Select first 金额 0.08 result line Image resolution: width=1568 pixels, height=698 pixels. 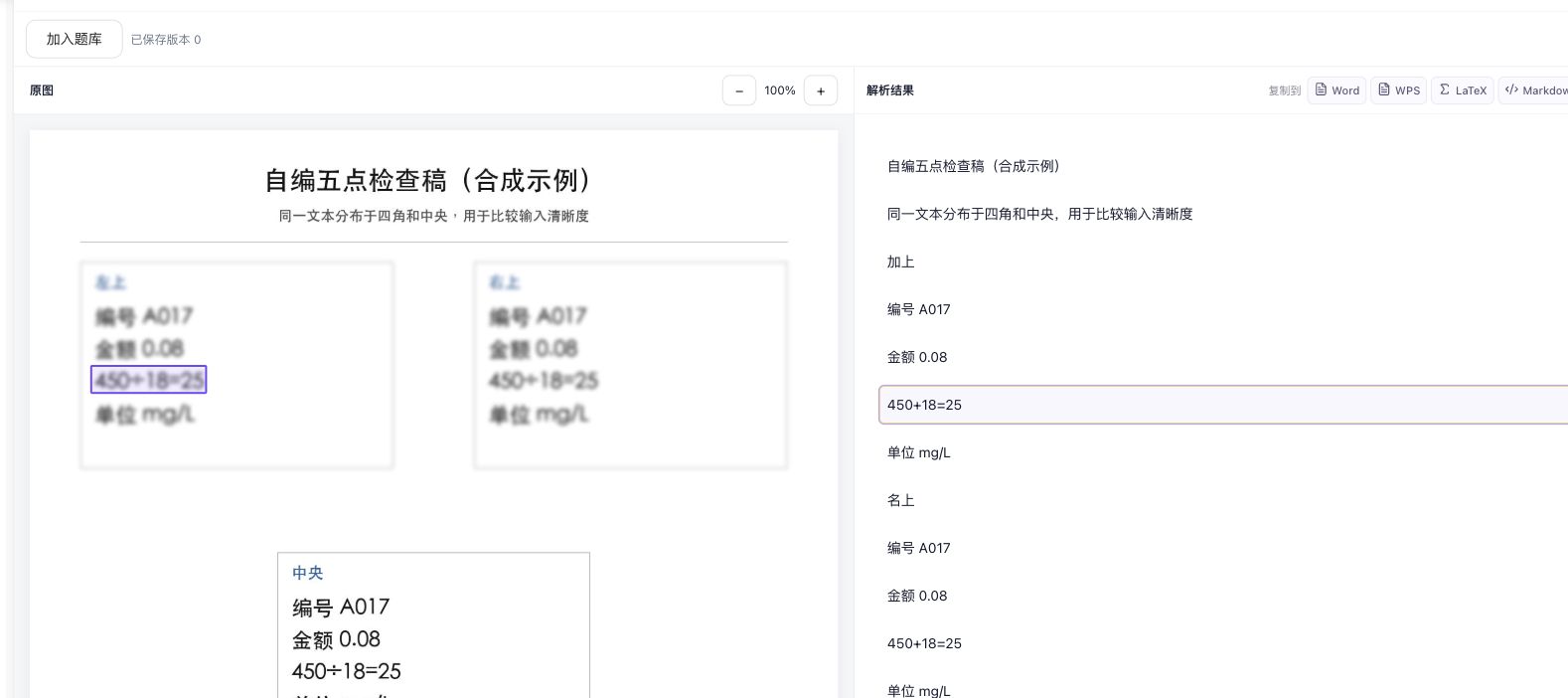point(917,357)
